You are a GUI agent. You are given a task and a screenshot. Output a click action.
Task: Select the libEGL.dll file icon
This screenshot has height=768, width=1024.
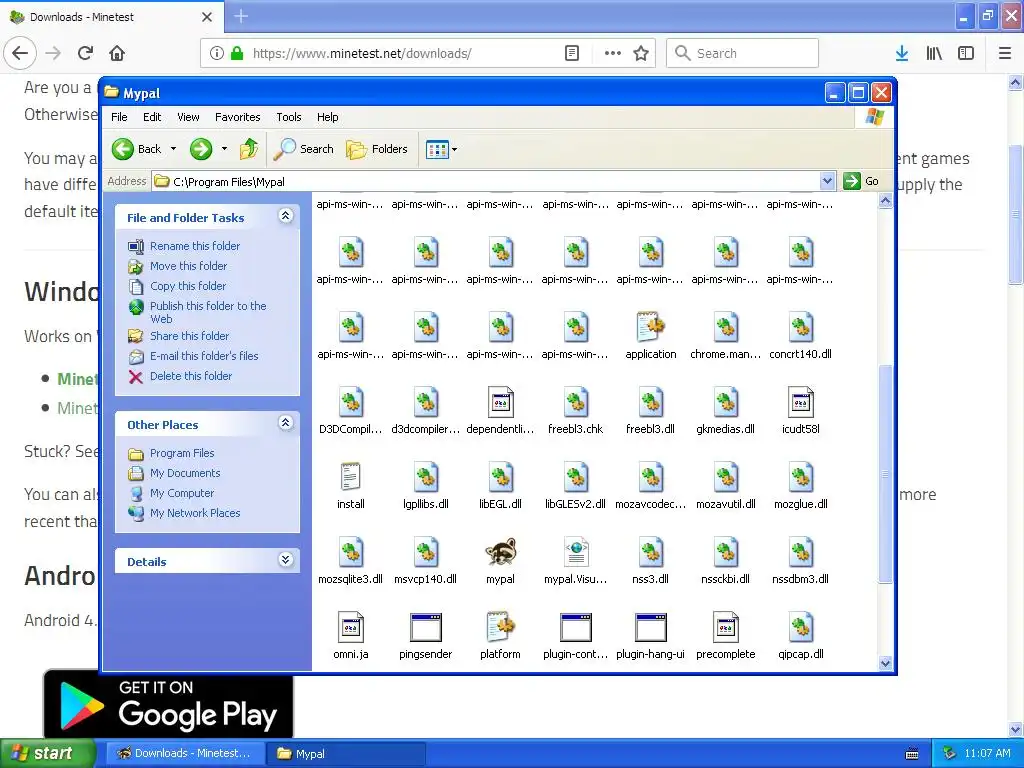coord(500,477)
